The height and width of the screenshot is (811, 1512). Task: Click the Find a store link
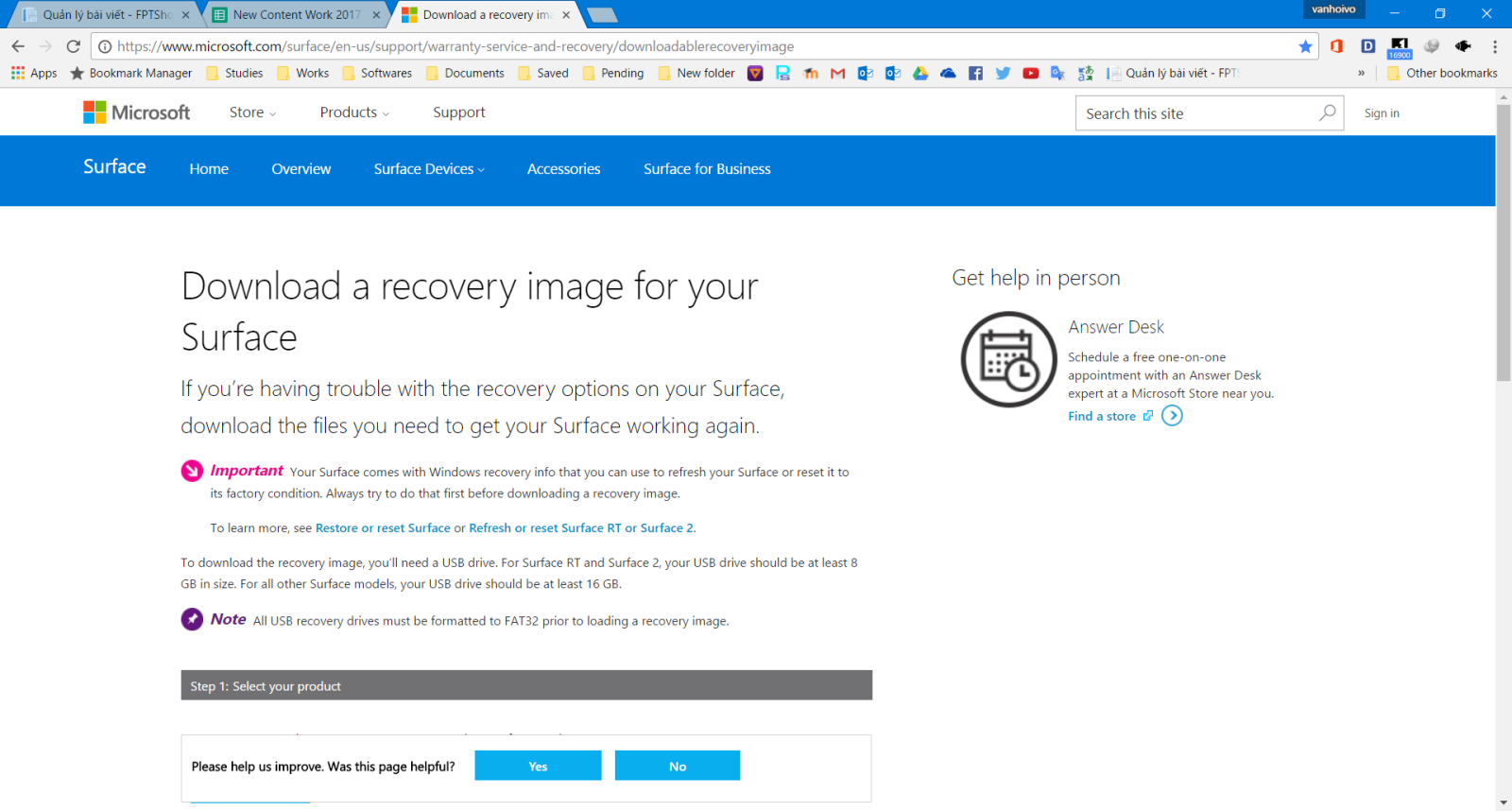coord(1102,416)
